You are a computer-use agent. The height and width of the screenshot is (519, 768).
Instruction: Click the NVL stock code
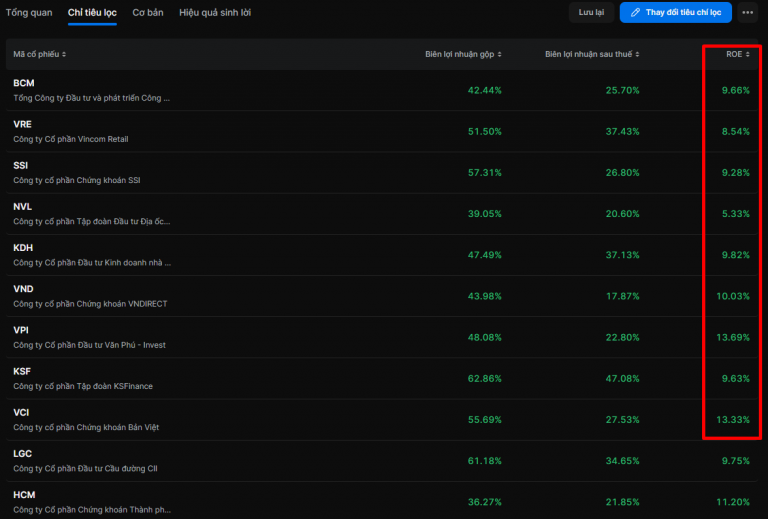click(22, 206)
